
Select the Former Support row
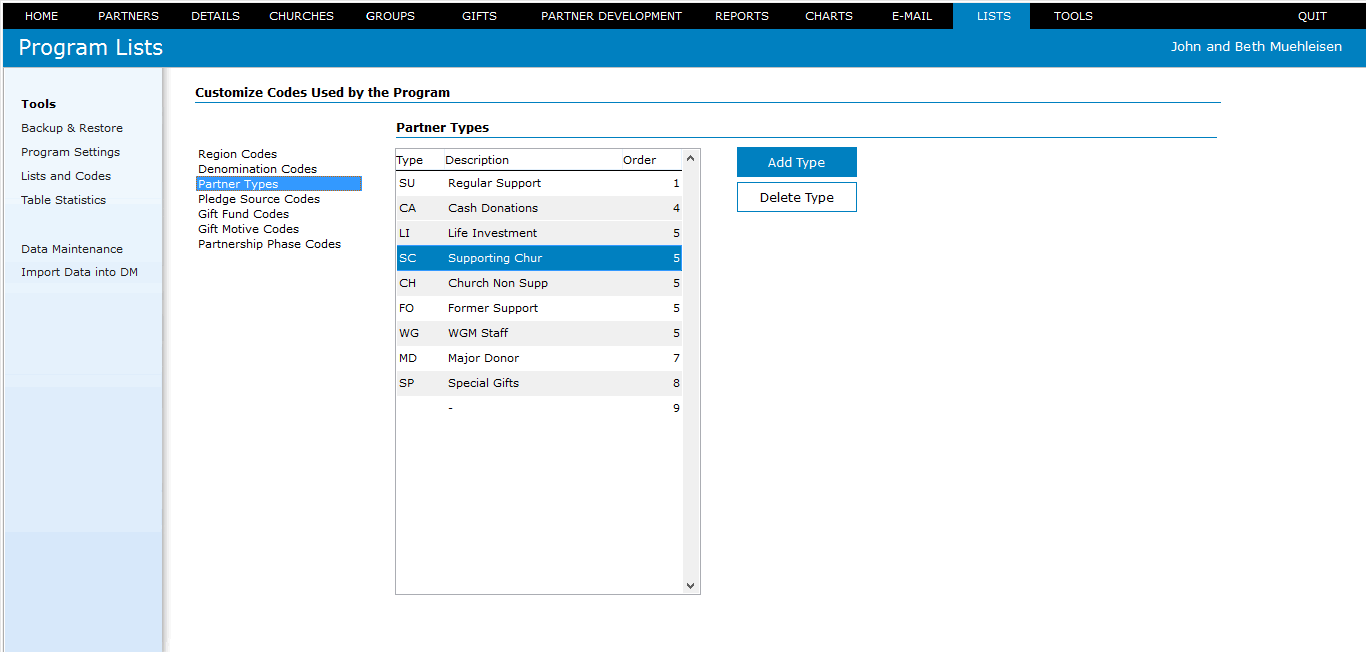pos(539,308)
